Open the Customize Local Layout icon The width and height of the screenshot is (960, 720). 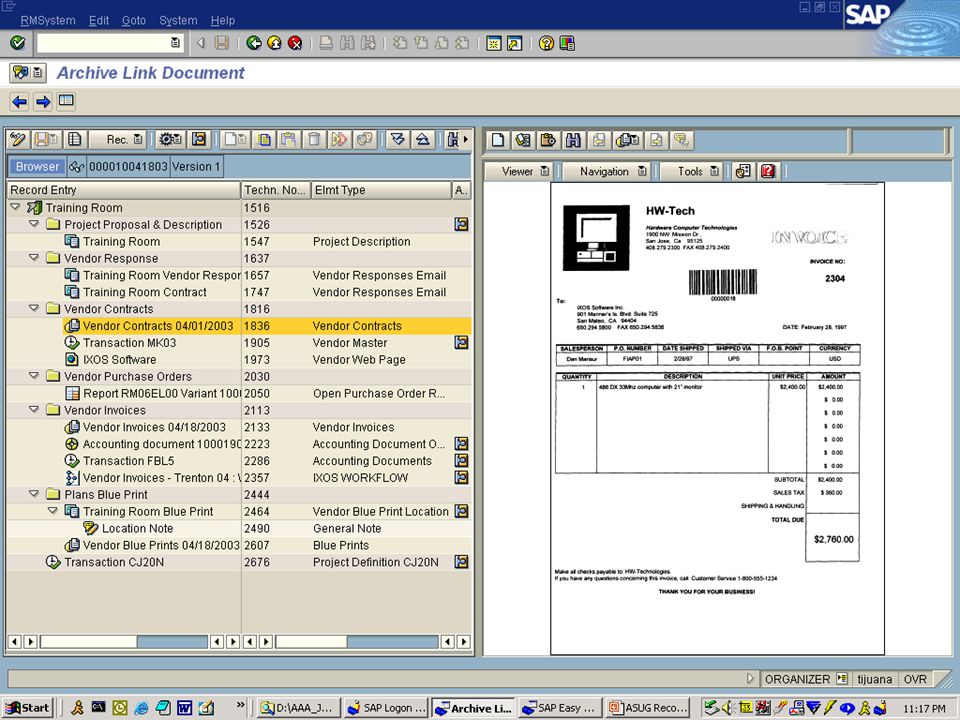(567, 43)
